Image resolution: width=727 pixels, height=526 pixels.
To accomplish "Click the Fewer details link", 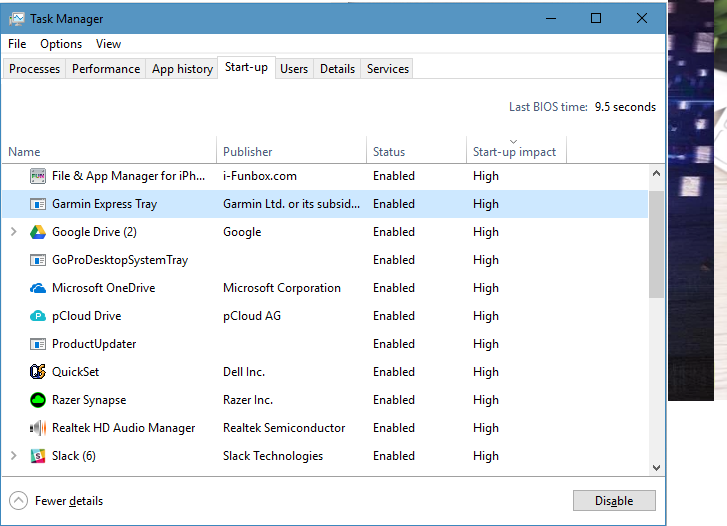I will (69, 501).
